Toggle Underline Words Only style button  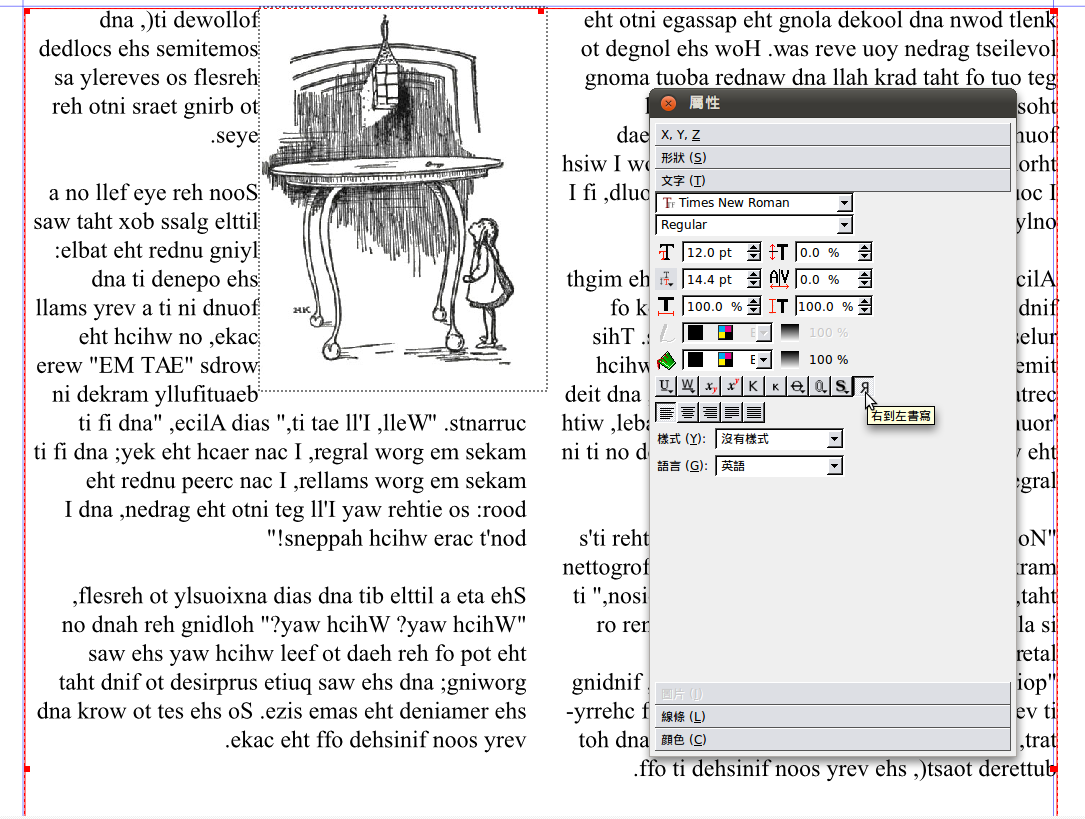[x=688, y=386]
